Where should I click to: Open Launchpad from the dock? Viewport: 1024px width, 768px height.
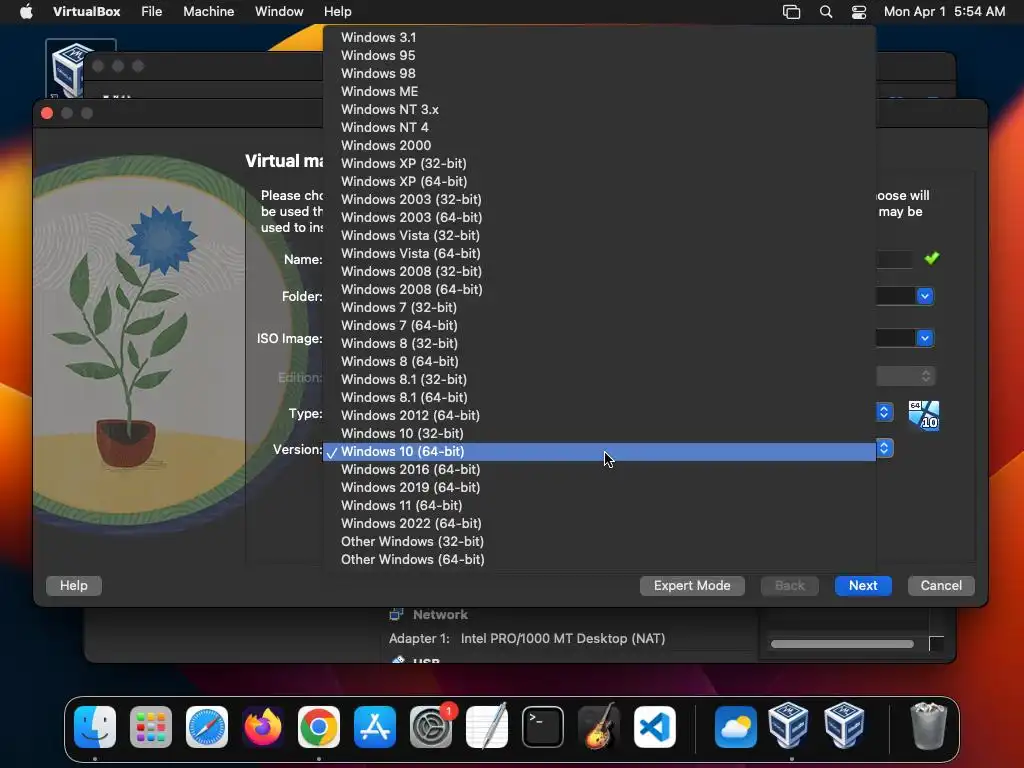(151, 727)
